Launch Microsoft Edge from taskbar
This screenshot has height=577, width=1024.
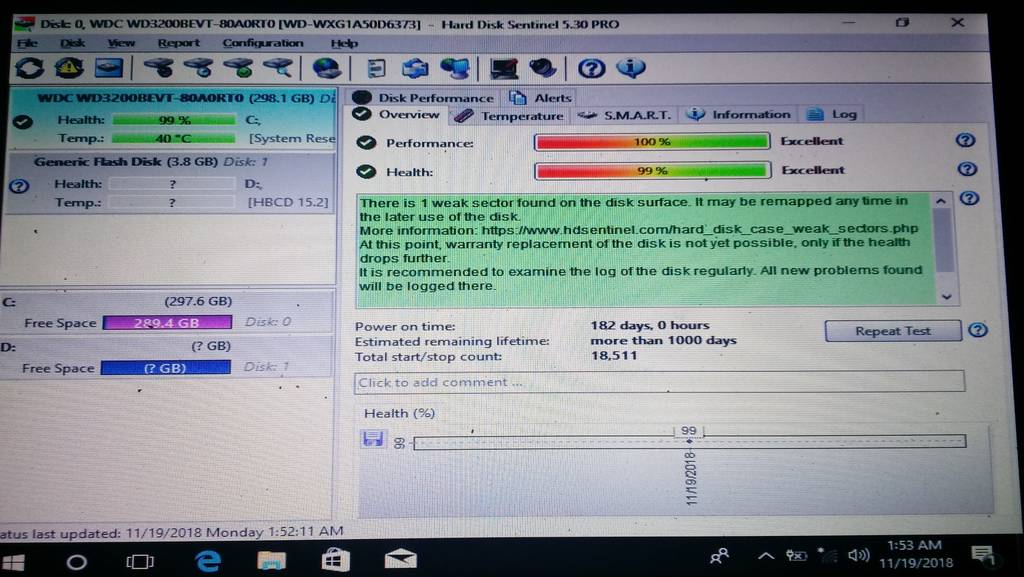208,560
